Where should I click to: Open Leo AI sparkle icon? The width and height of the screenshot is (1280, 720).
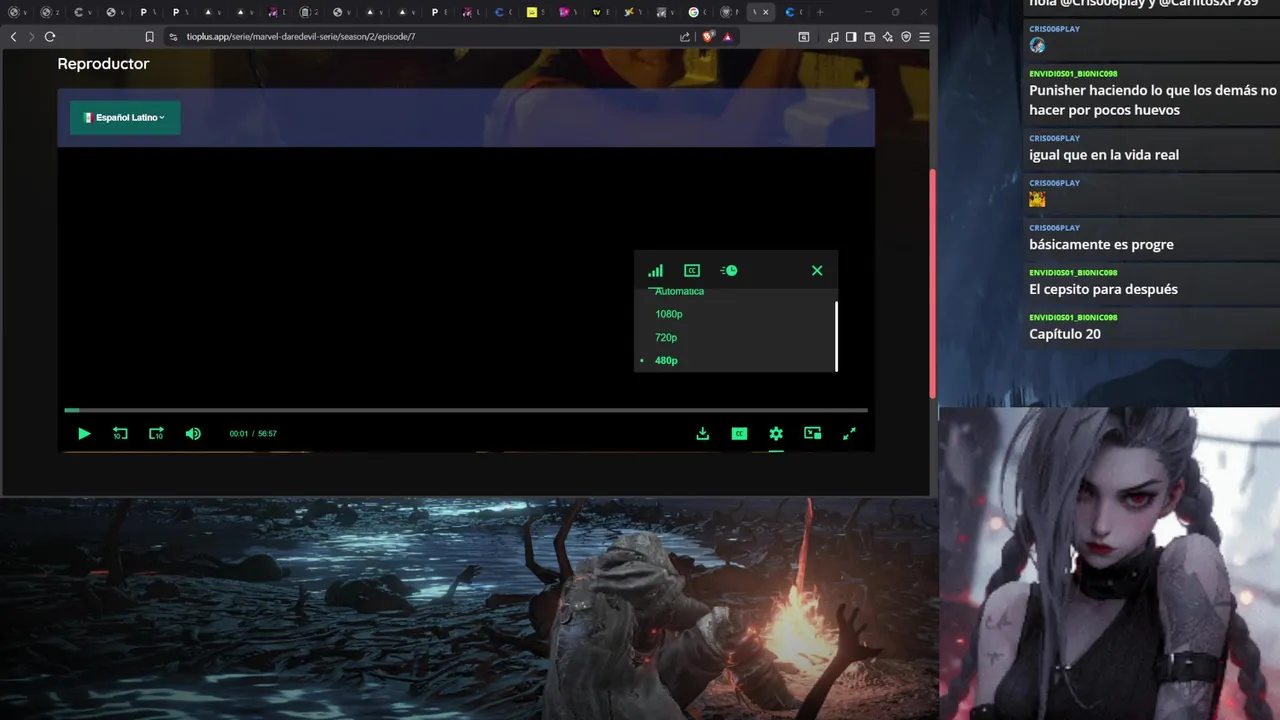888,37
